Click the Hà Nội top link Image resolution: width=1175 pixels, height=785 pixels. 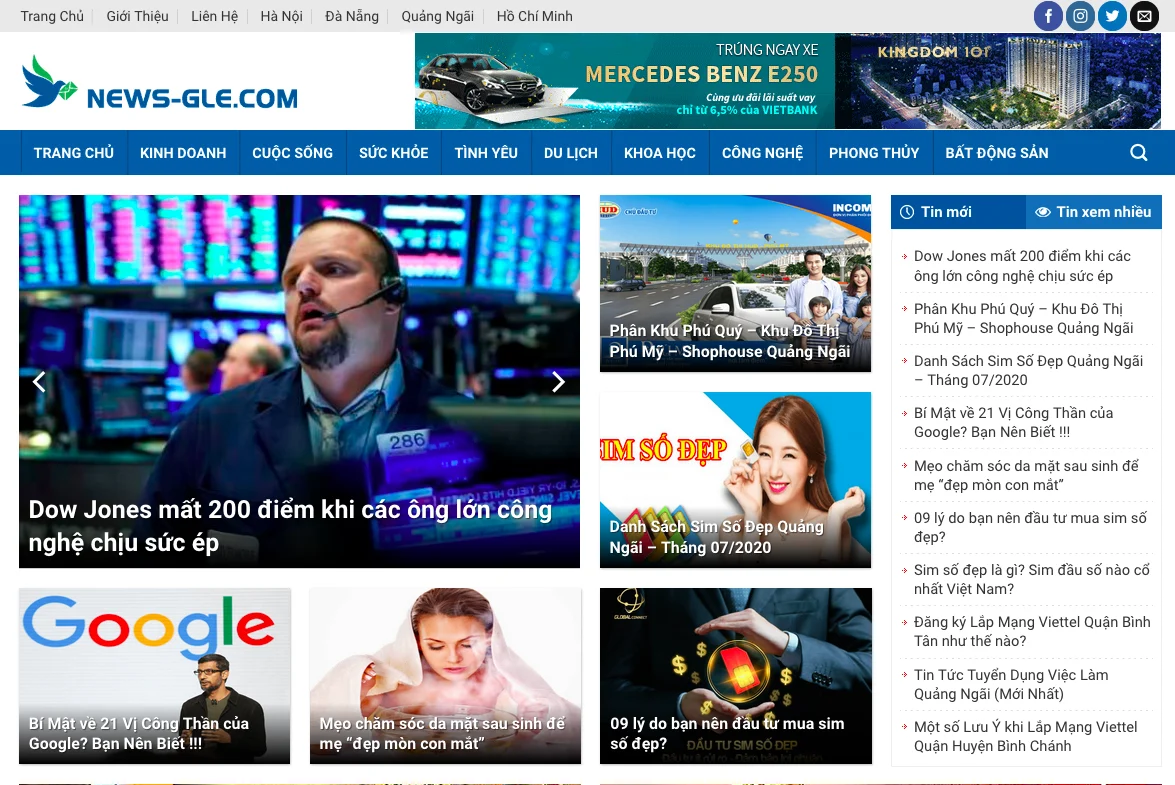coord(281,16)
